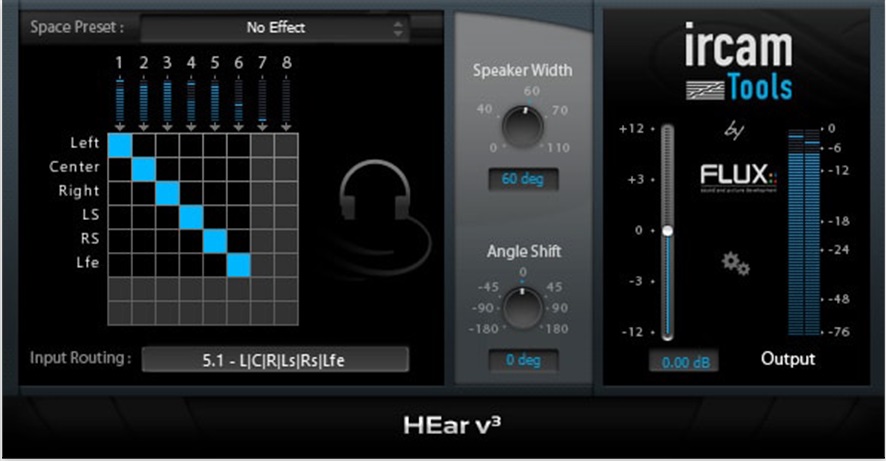This screenshot has width=886, height=461.
Task: Click the -76 meter scale label
Action: (839, 332)
